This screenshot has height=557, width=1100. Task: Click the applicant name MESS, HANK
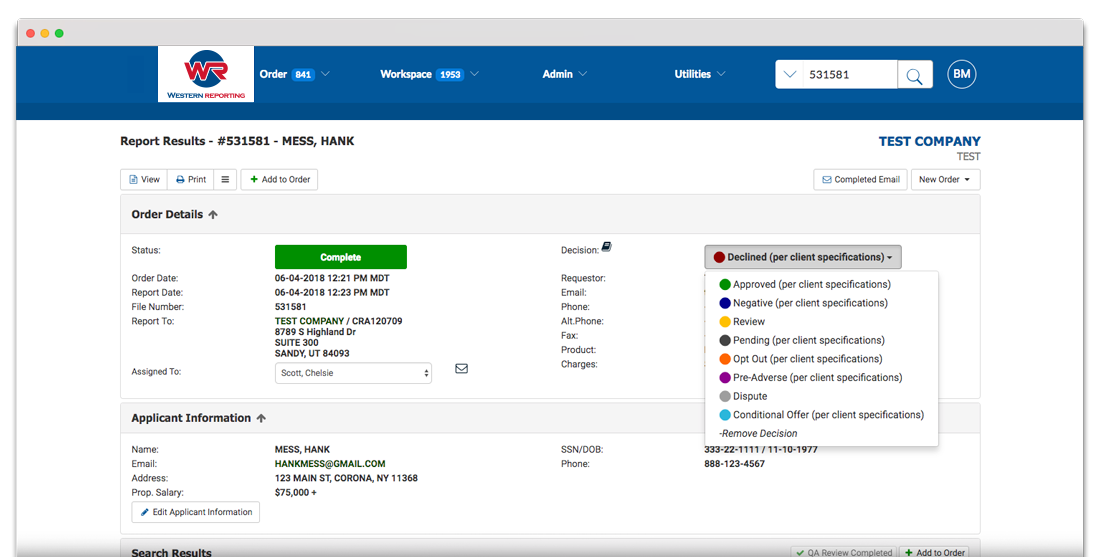(302, 450)
